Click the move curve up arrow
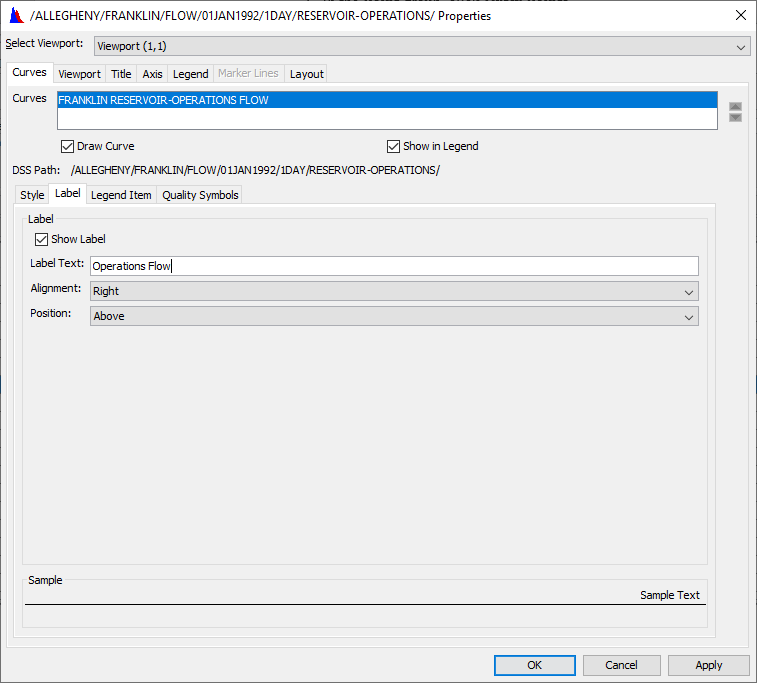The image size is (757, 683). click(735, 106)
